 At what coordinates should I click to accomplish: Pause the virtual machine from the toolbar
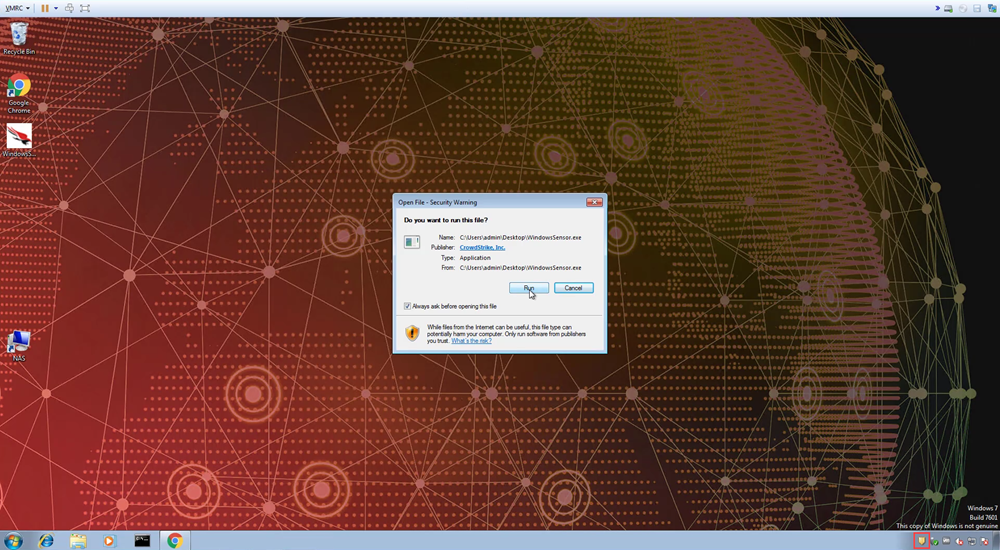click(x=44, y=8)
